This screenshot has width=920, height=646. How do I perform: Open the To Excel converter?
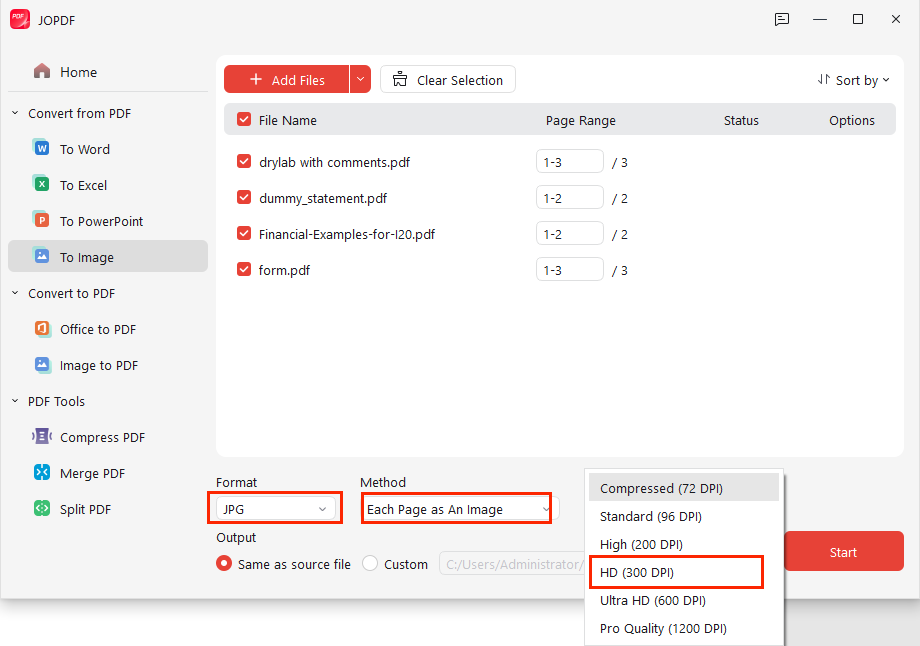click(108, 185)
